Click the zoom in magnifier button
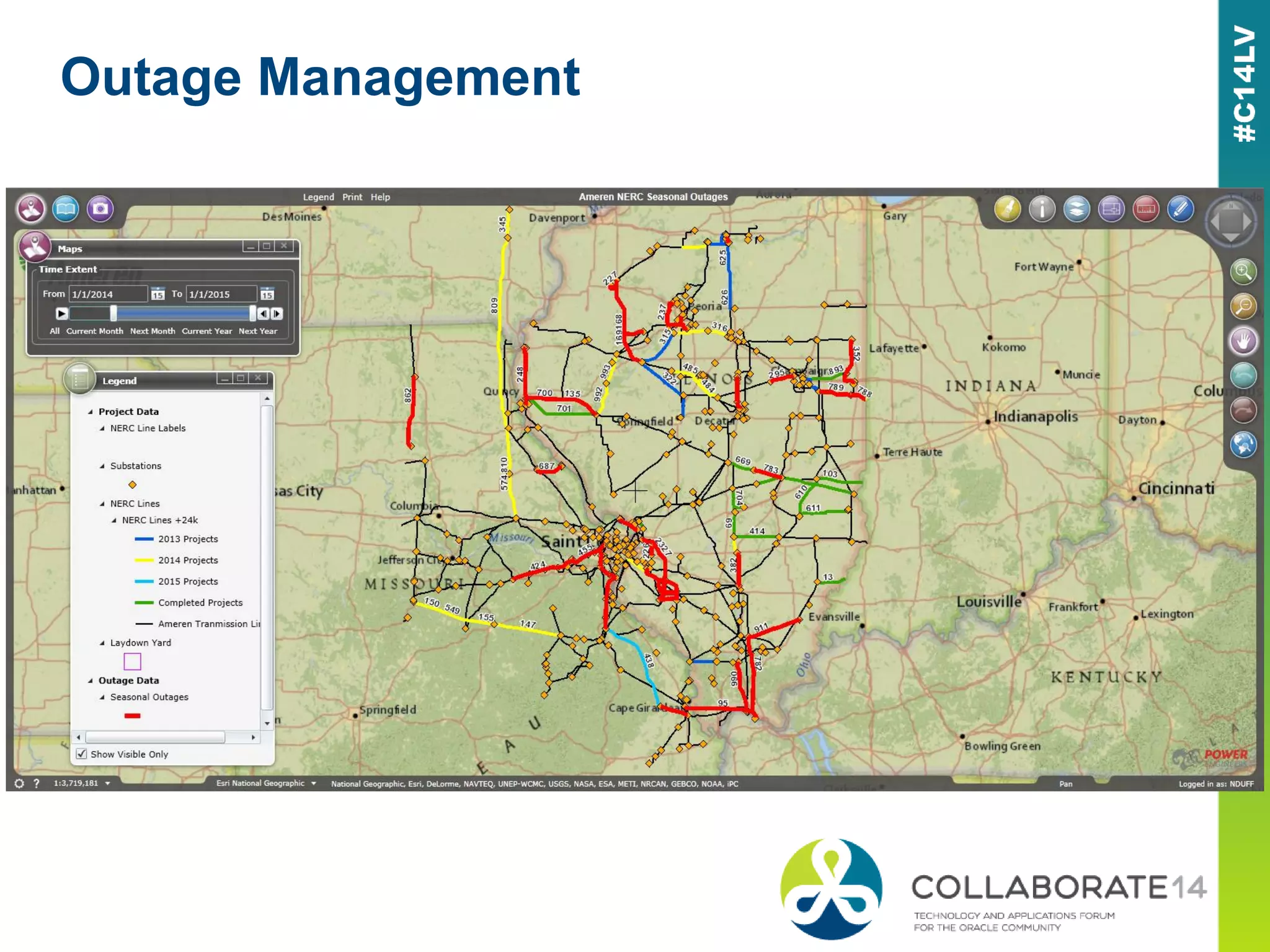The height and width of the screenshot is (952, 1270). pos(1243,271)
